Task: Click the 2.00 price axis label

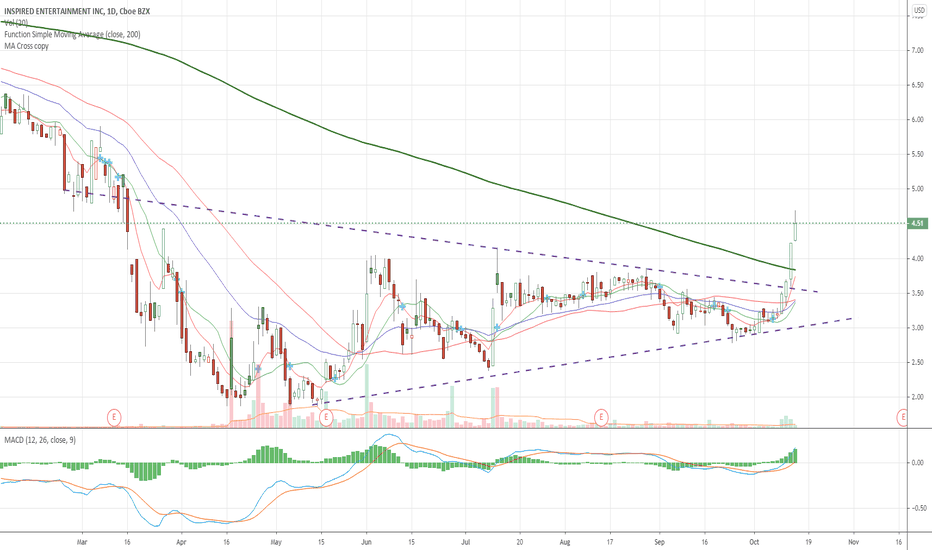Action: [917, 397]
